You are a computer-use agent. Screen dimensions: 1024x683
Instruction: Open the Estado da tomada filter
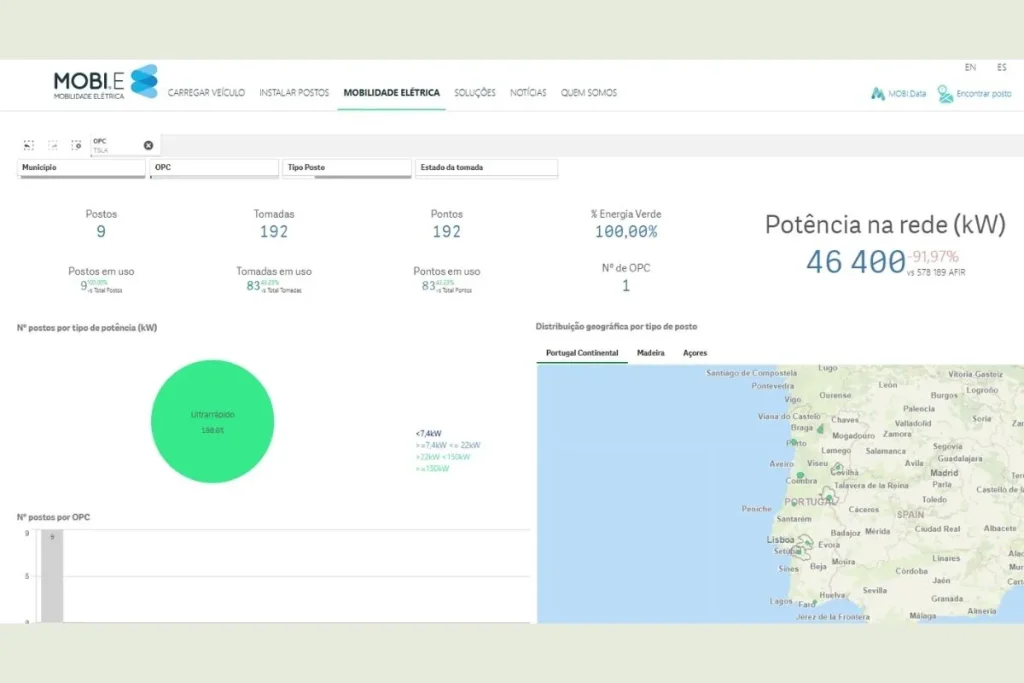[x=487, y=168]
